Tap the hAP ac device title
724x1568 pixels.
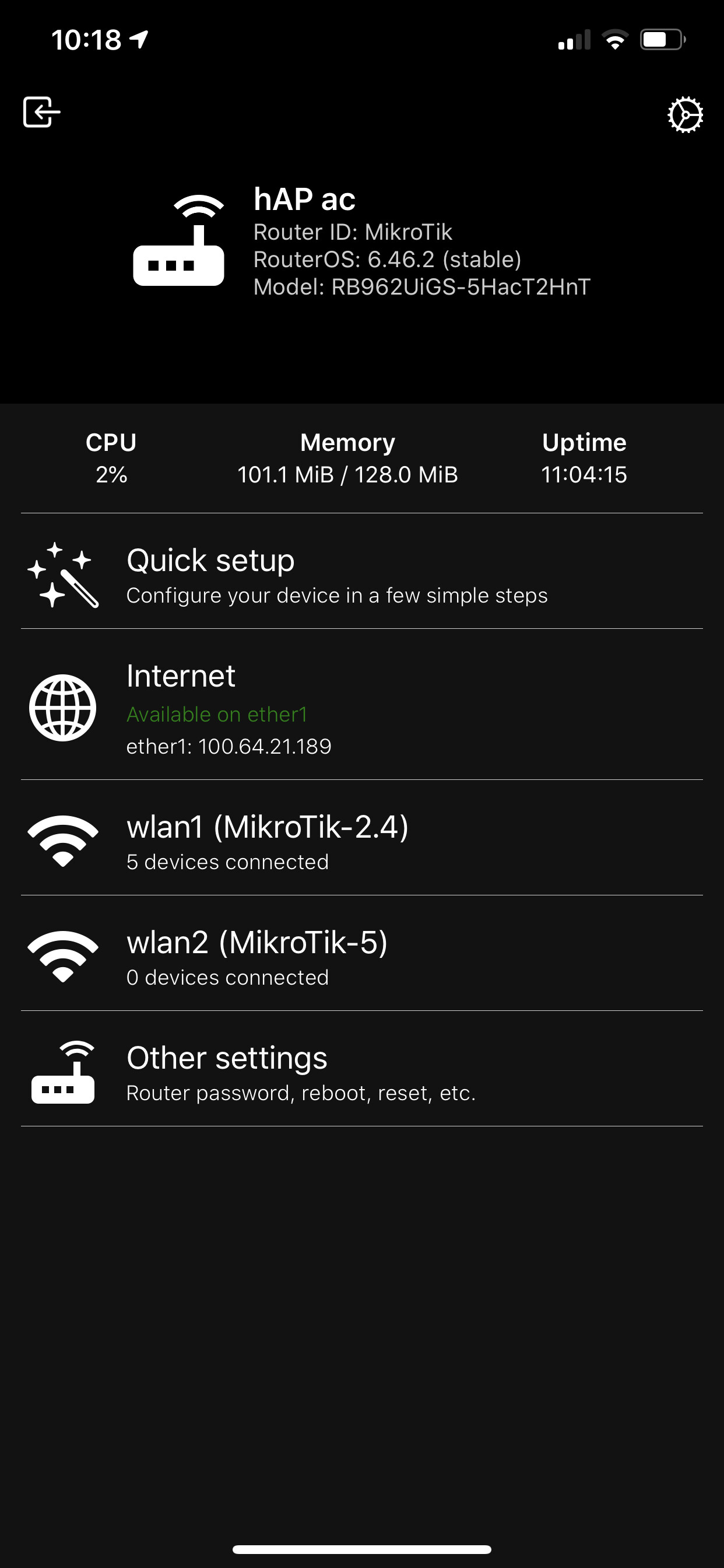[x=304, y=199]
